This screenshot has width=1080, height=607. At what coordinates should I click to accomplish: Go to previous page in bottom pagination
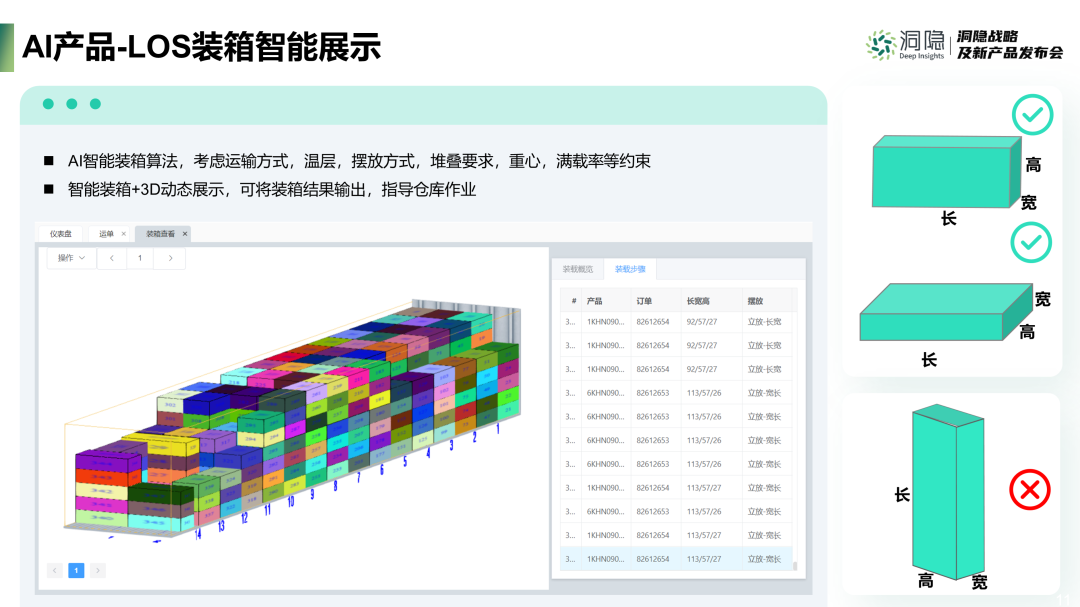[x=54, y=570]
